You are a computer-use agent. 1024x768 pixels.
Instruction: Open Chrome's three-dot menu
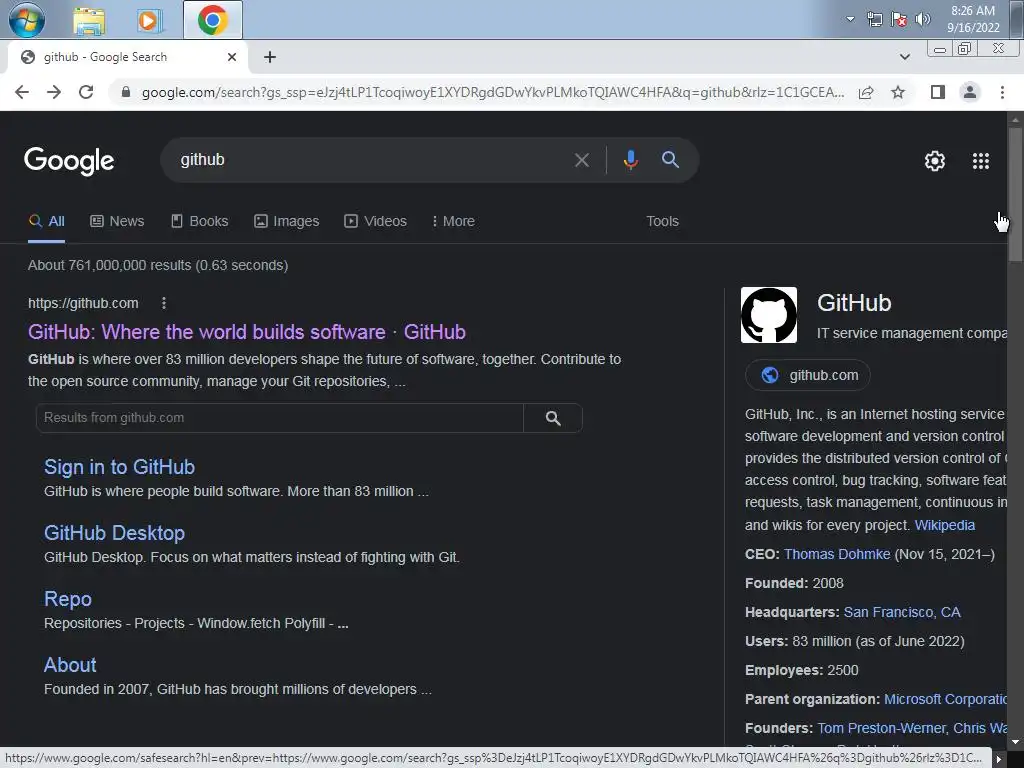[x=1002, y=92]
